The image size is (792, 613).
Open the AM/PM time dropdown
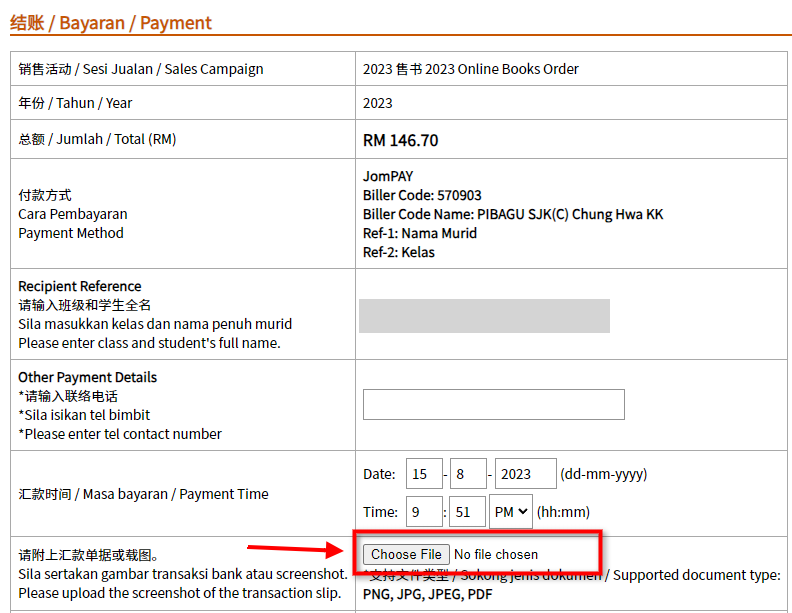510,511
